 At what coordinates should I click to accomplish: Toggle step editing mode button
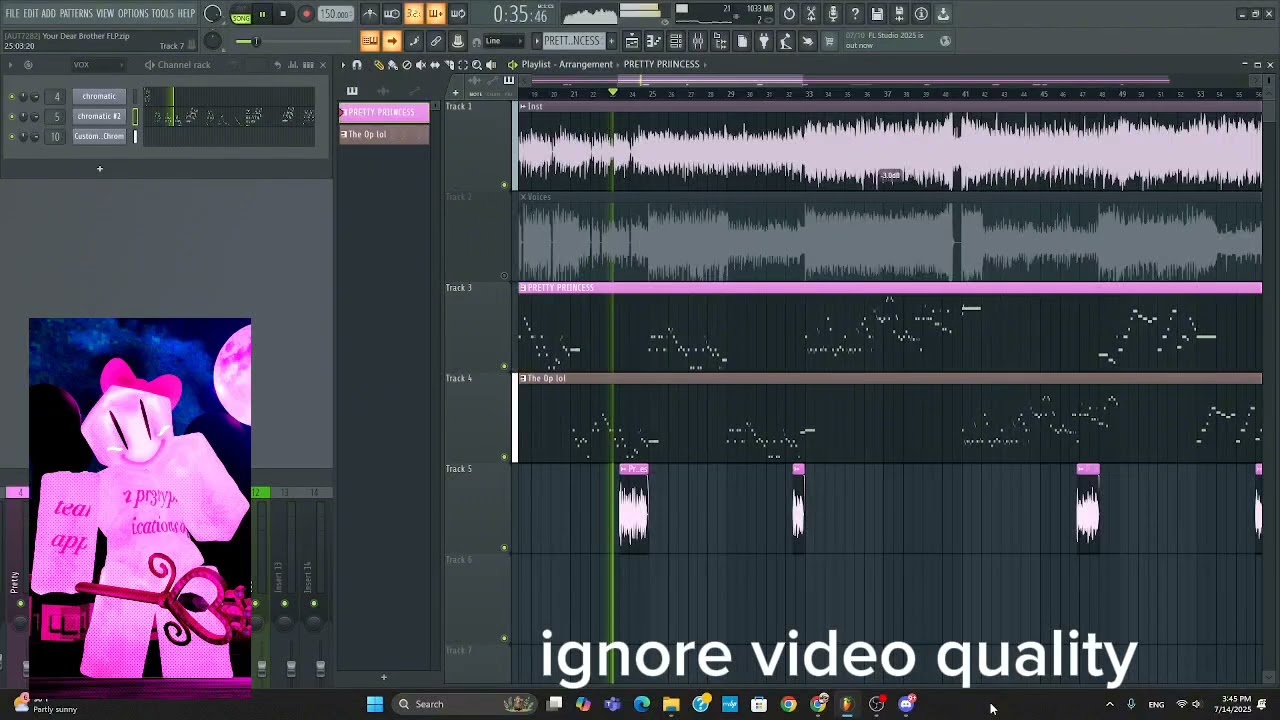click(413, 41)
